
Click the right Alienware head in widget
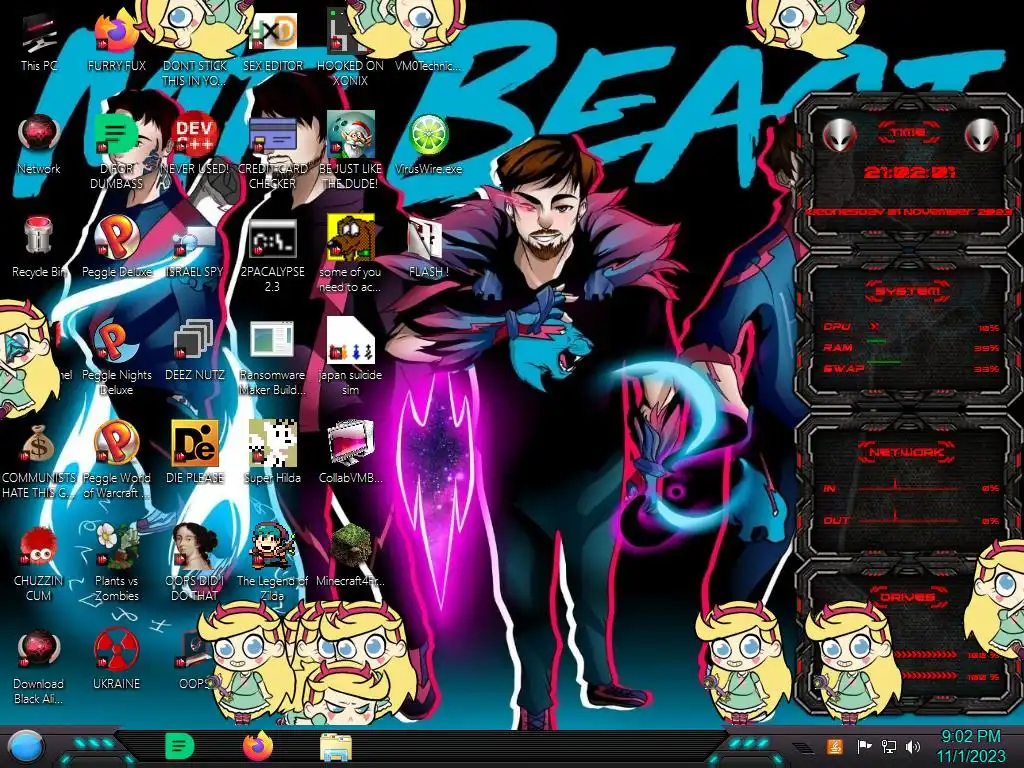(x=982, y=136)
